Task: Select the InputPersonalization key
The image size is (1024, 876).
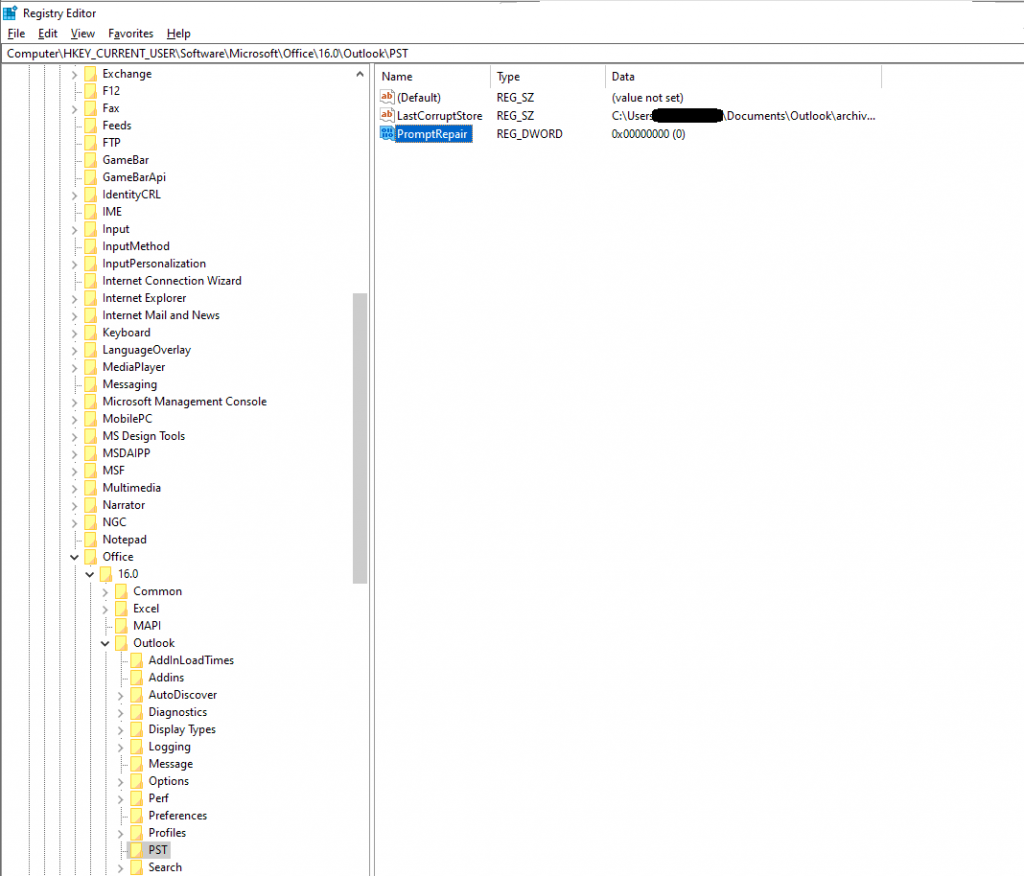Action: tap(154, 263)
